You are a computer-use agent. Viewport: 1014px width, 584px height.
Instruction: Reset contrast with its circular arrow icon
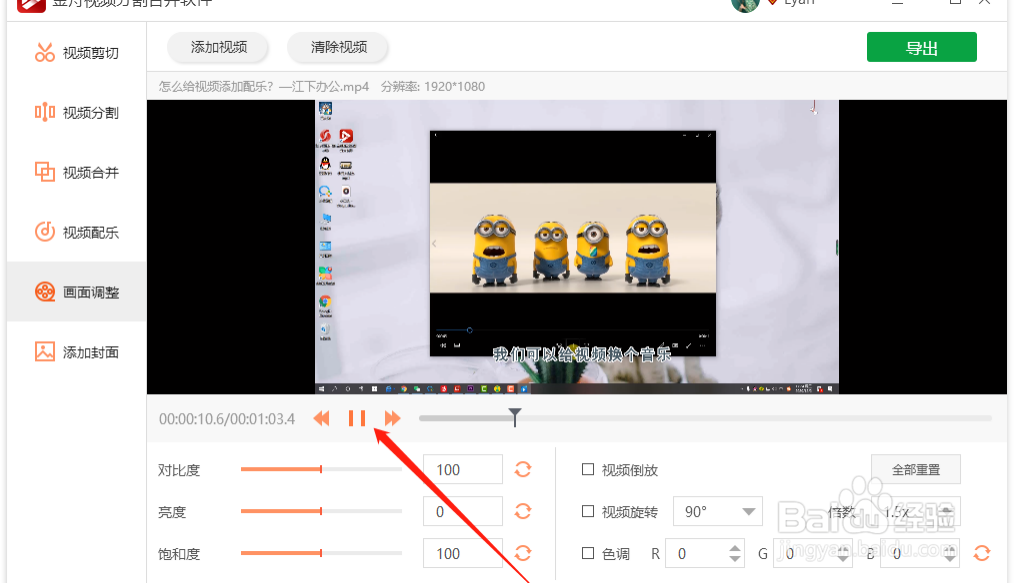(523, 470)
